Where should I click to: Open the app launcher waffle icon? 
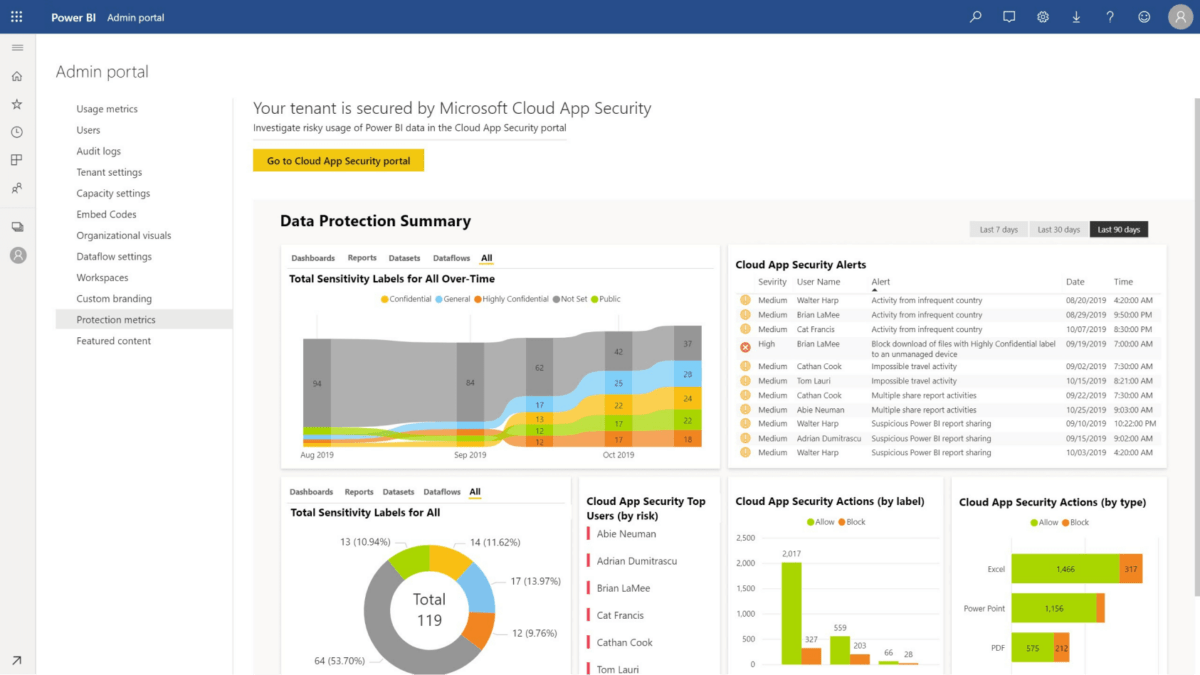[16, 17]
